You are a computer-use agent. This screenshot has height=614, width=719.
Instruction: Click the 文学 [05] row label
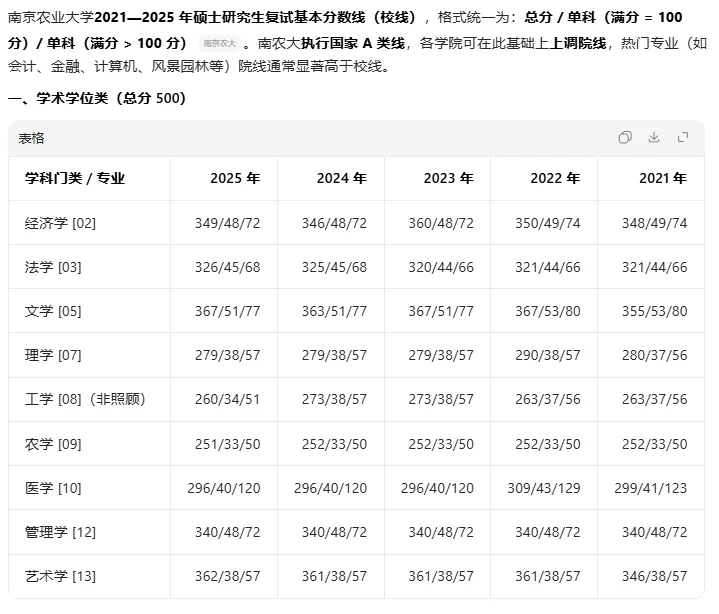53,311
